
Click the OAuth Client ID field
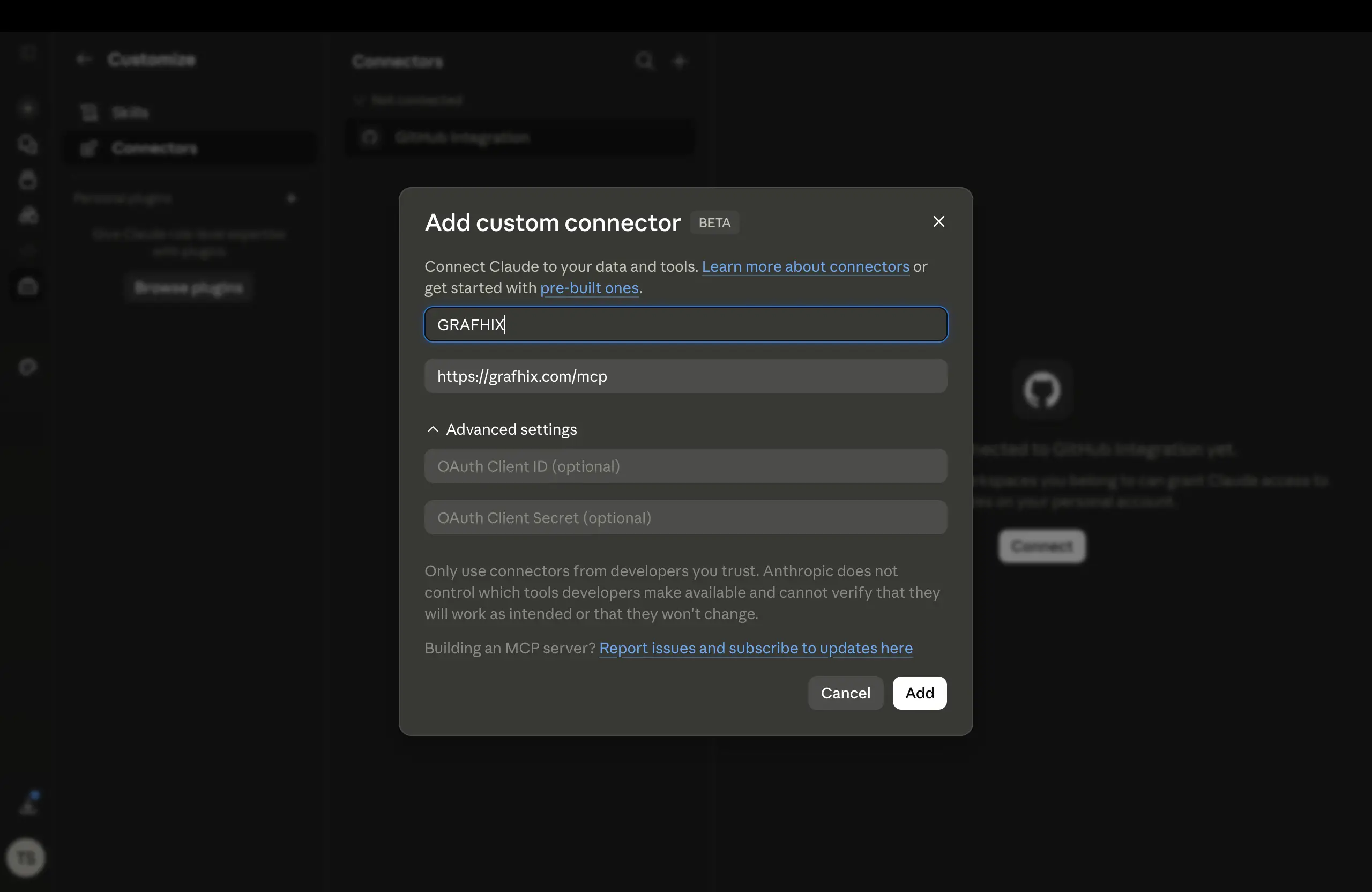coord(685,466)
